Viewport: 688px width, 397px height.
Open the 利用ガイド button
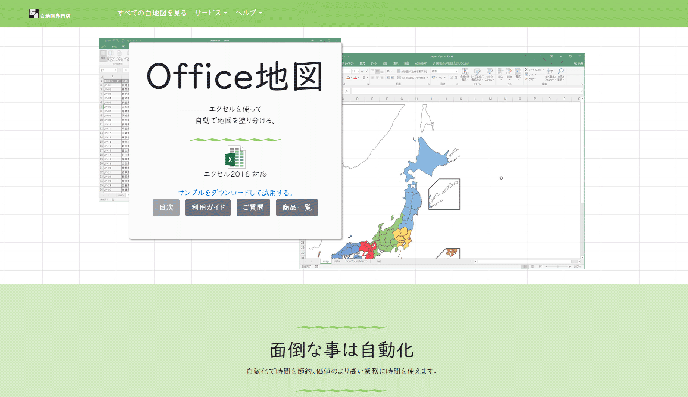pos(208,207)
